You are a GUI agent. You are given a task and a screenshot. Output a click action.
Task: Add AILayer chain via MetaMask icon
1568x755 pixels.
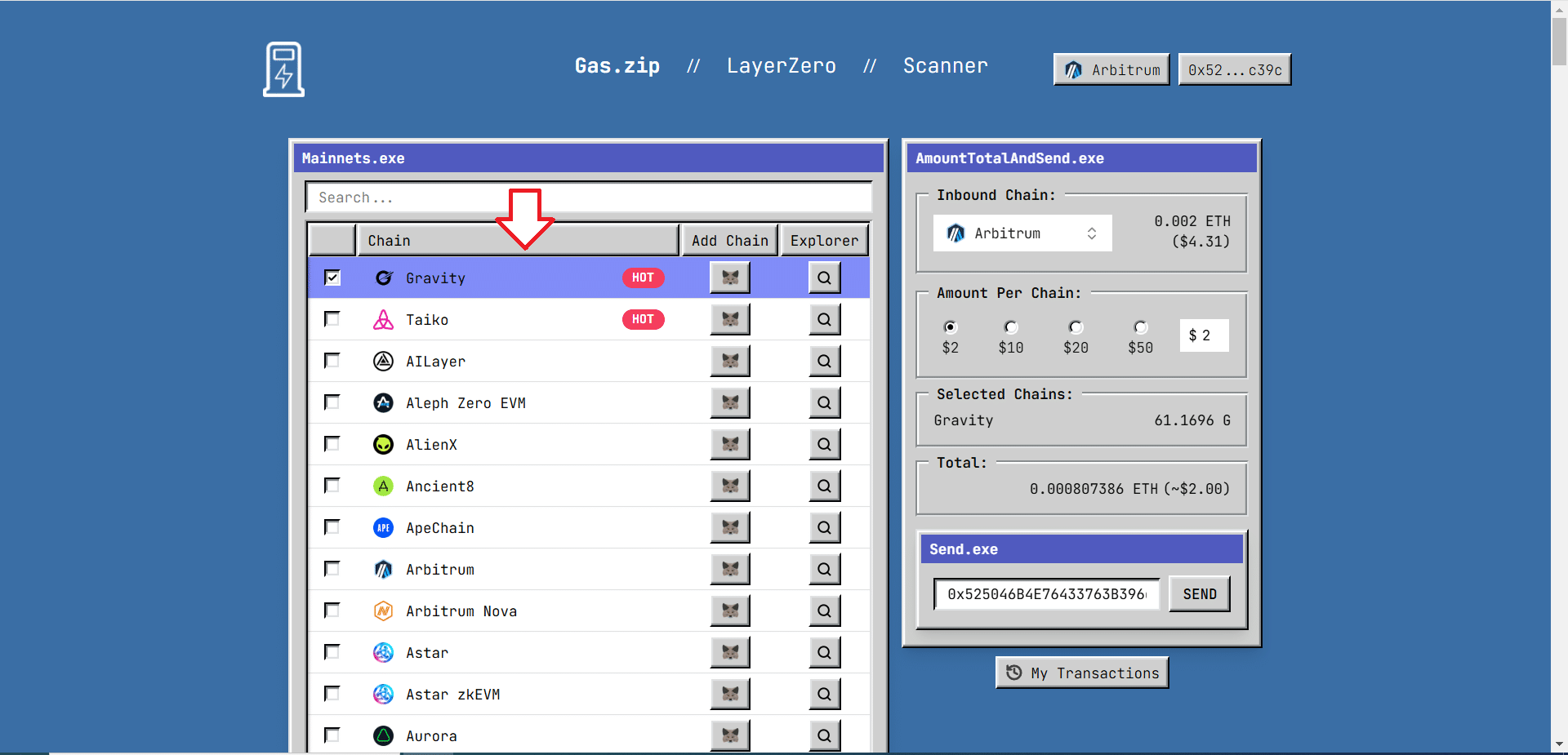[x=730, y=361]
